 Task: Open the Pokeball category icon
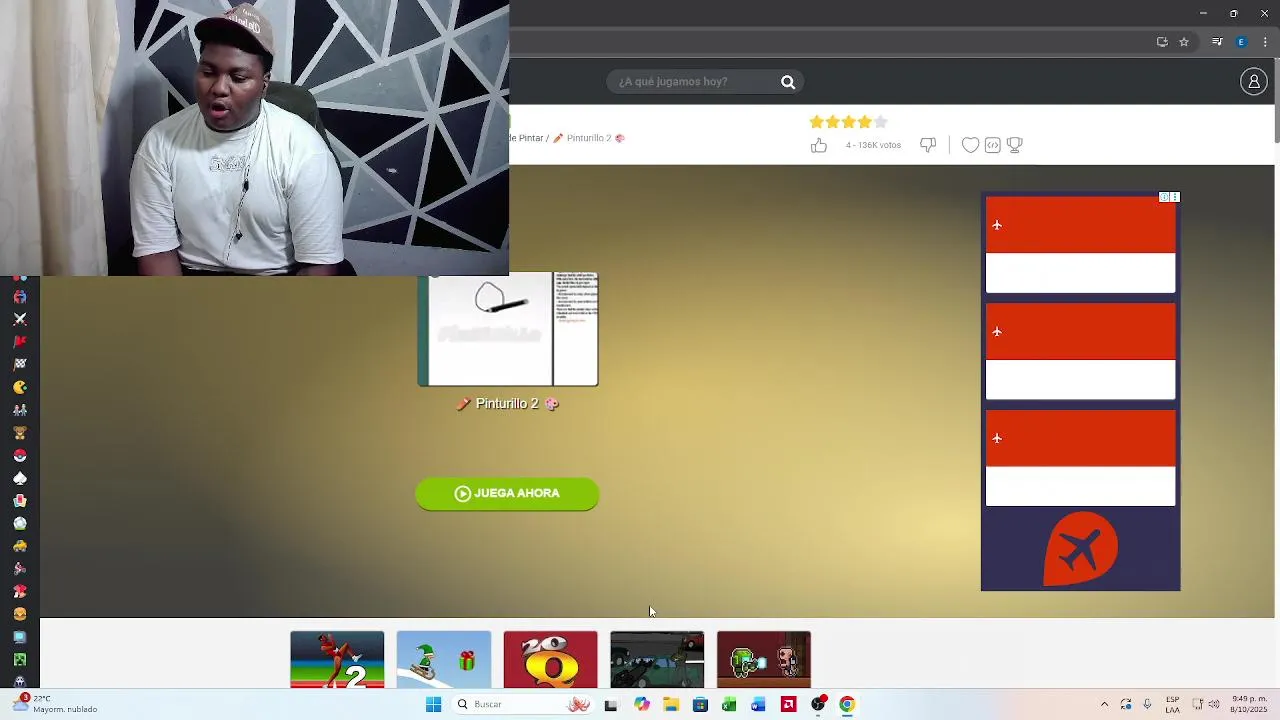pos(20,455)
